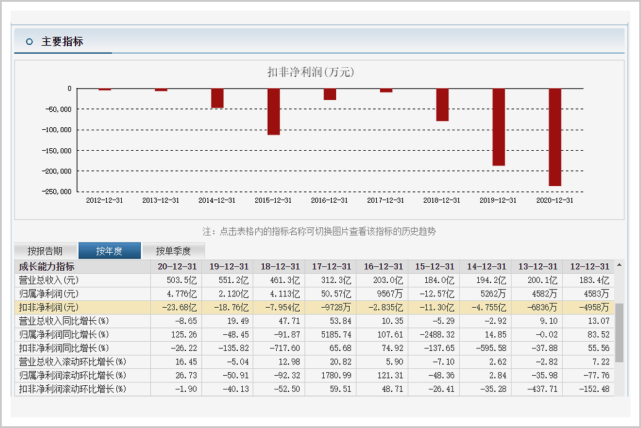This screenshot has height=428, width=641.
Task: Click the 16-12-31 column header
Action: click(x=383, y=267)
